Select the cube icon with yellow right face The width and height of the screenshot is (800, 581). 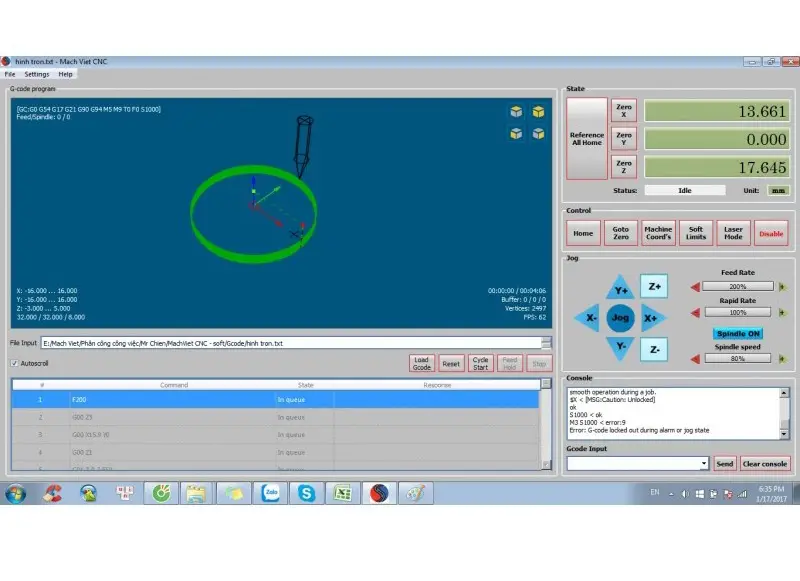click(538, 134)
